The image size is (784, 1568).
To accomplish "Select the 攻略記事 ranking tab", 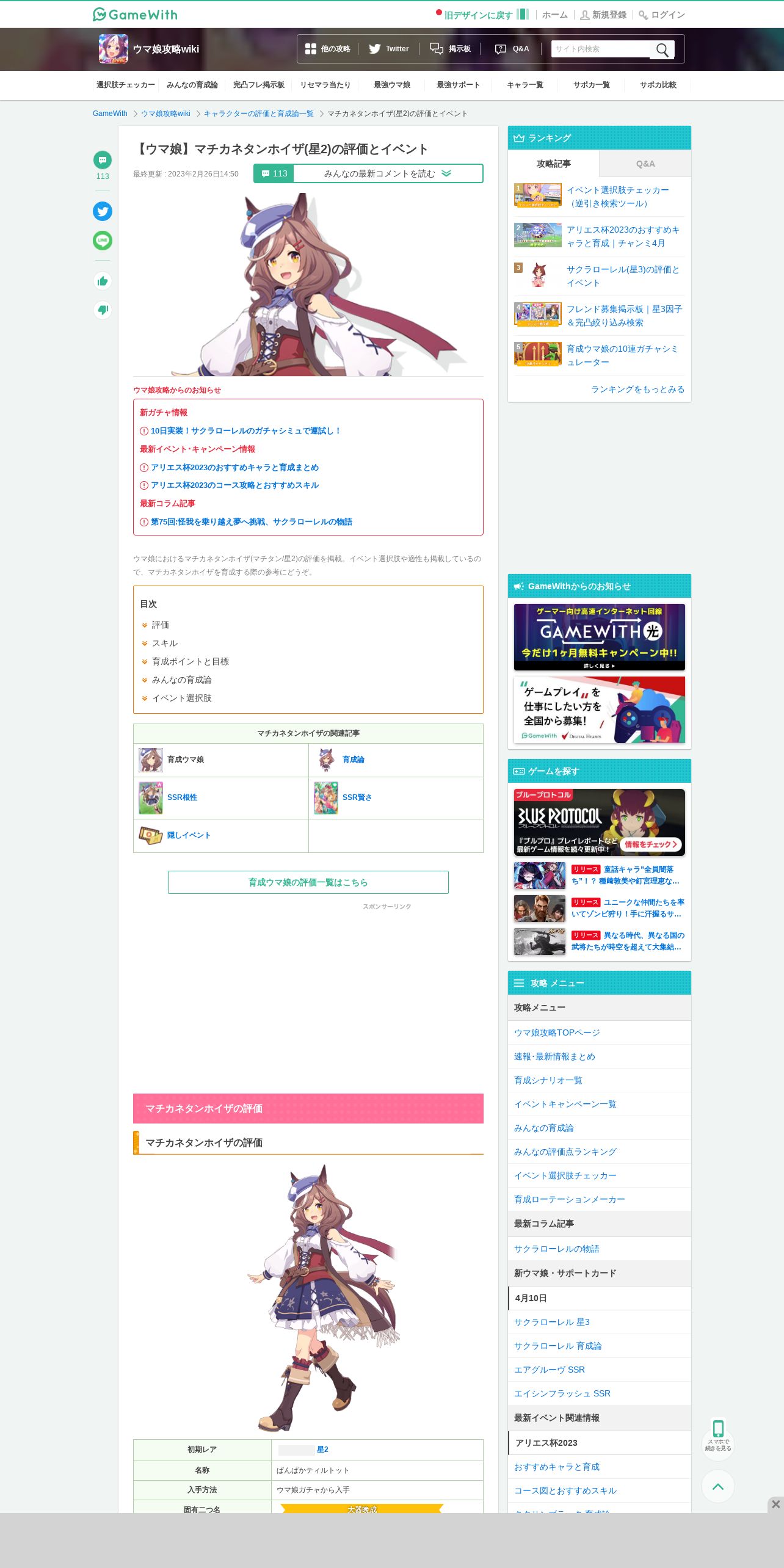I will tap(554, 164).
